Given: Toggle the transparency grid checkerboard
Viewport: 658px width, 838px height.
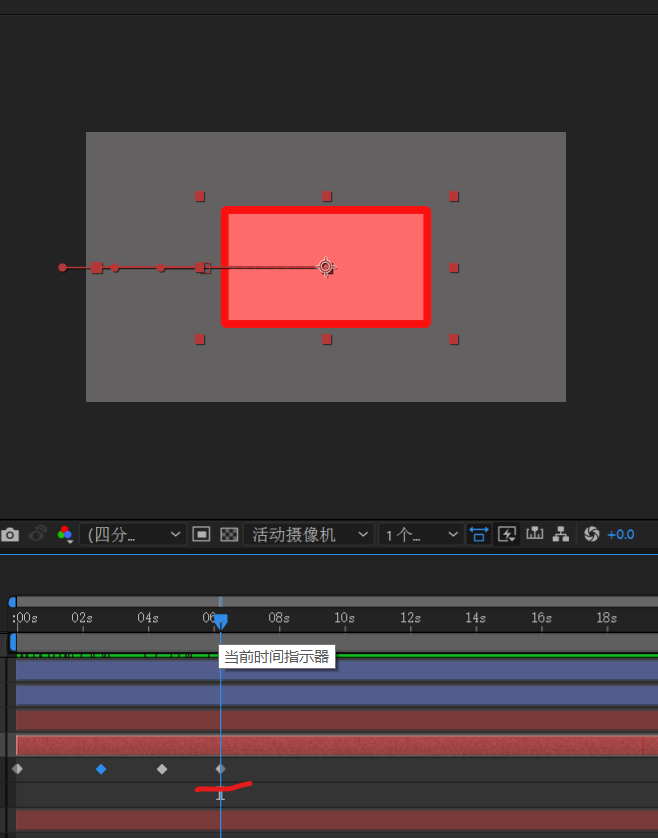Looking at the screenshot, I should point(228,535).
